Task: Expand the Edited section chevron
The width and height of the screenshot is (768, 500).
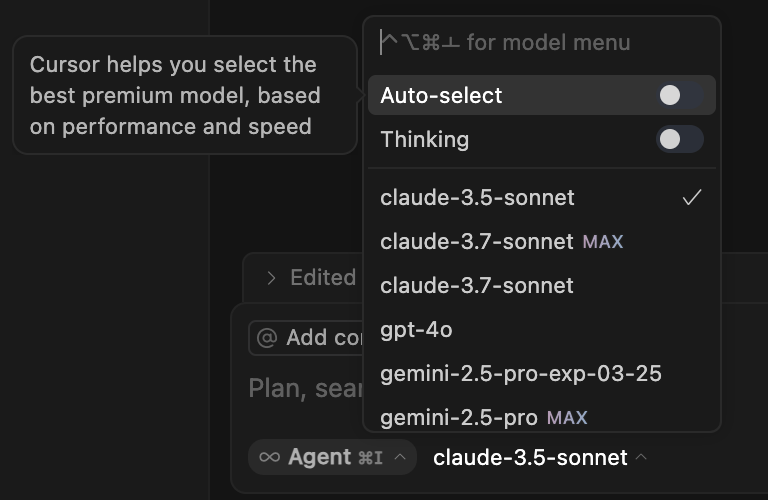Action: pyautogui.click(x=271, y=278)
